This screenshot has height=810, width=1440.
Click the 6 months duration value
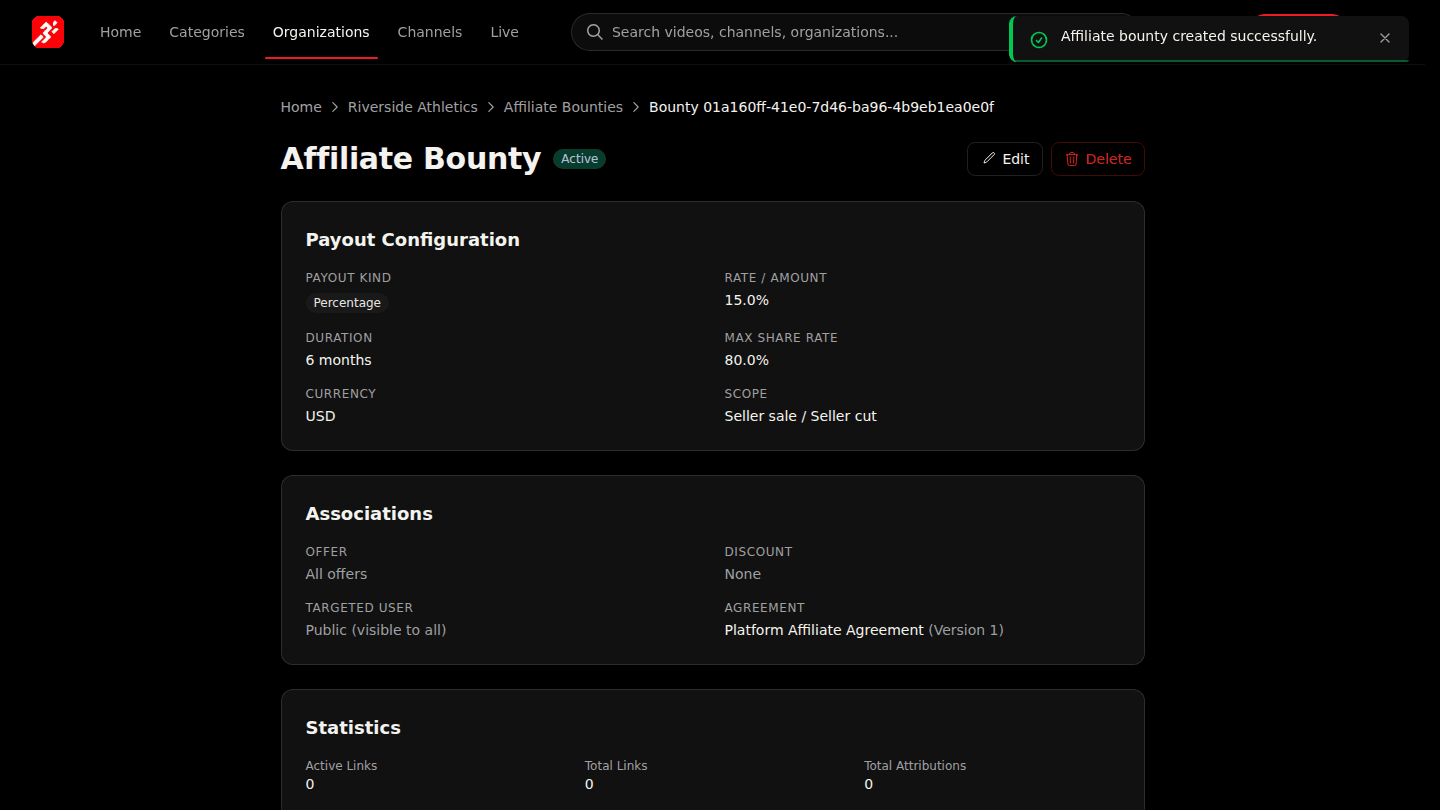point(339,360)
